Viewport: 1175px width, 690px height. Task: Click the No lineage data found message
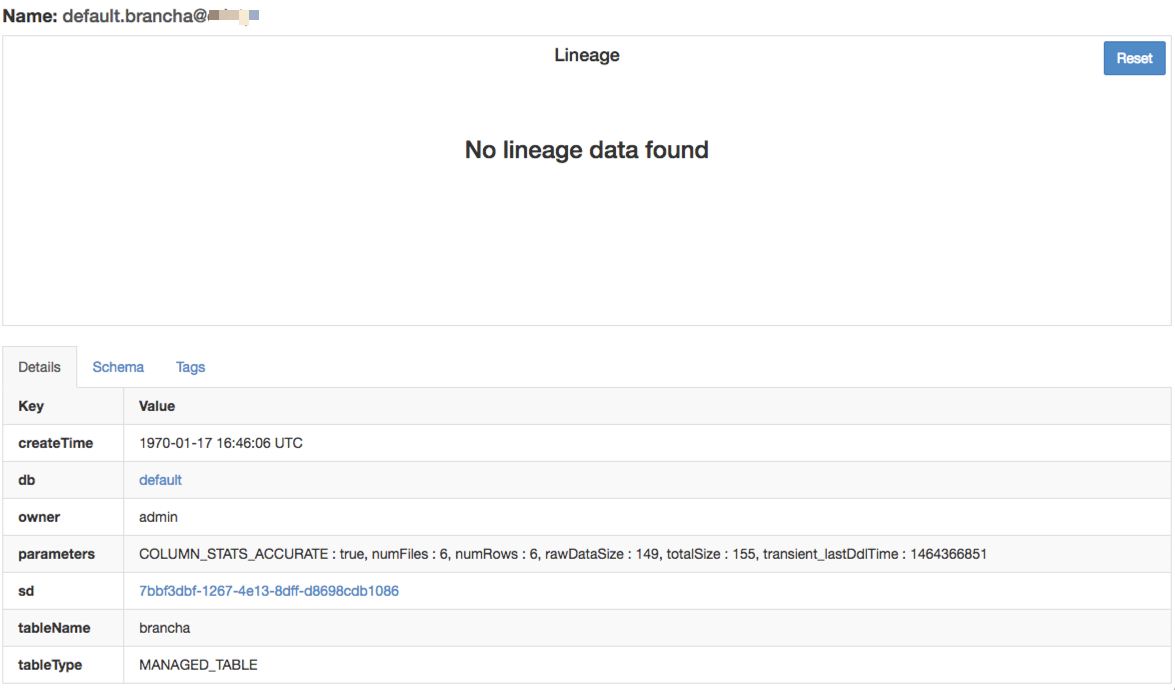coord(586,149)
